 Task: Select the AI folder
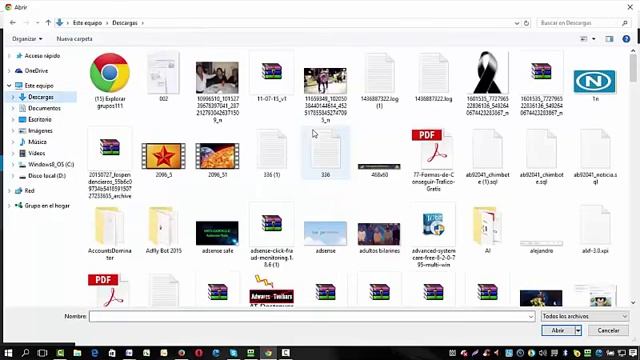pyautogui.click(x=487, y=229)
